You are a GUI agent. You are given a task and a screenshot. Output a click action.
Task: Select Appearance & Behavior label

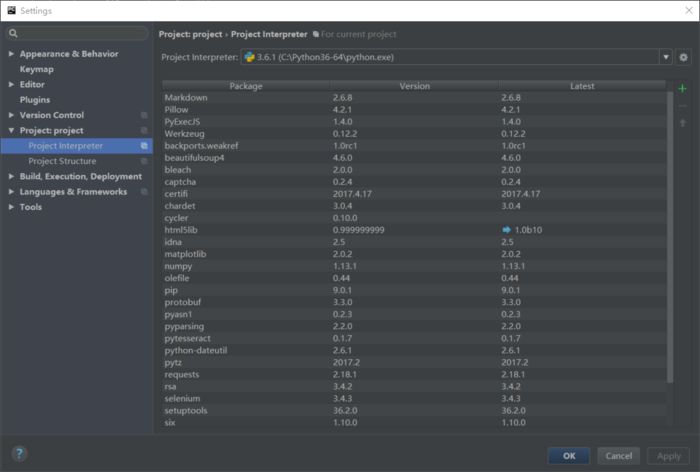coord(69,54)
